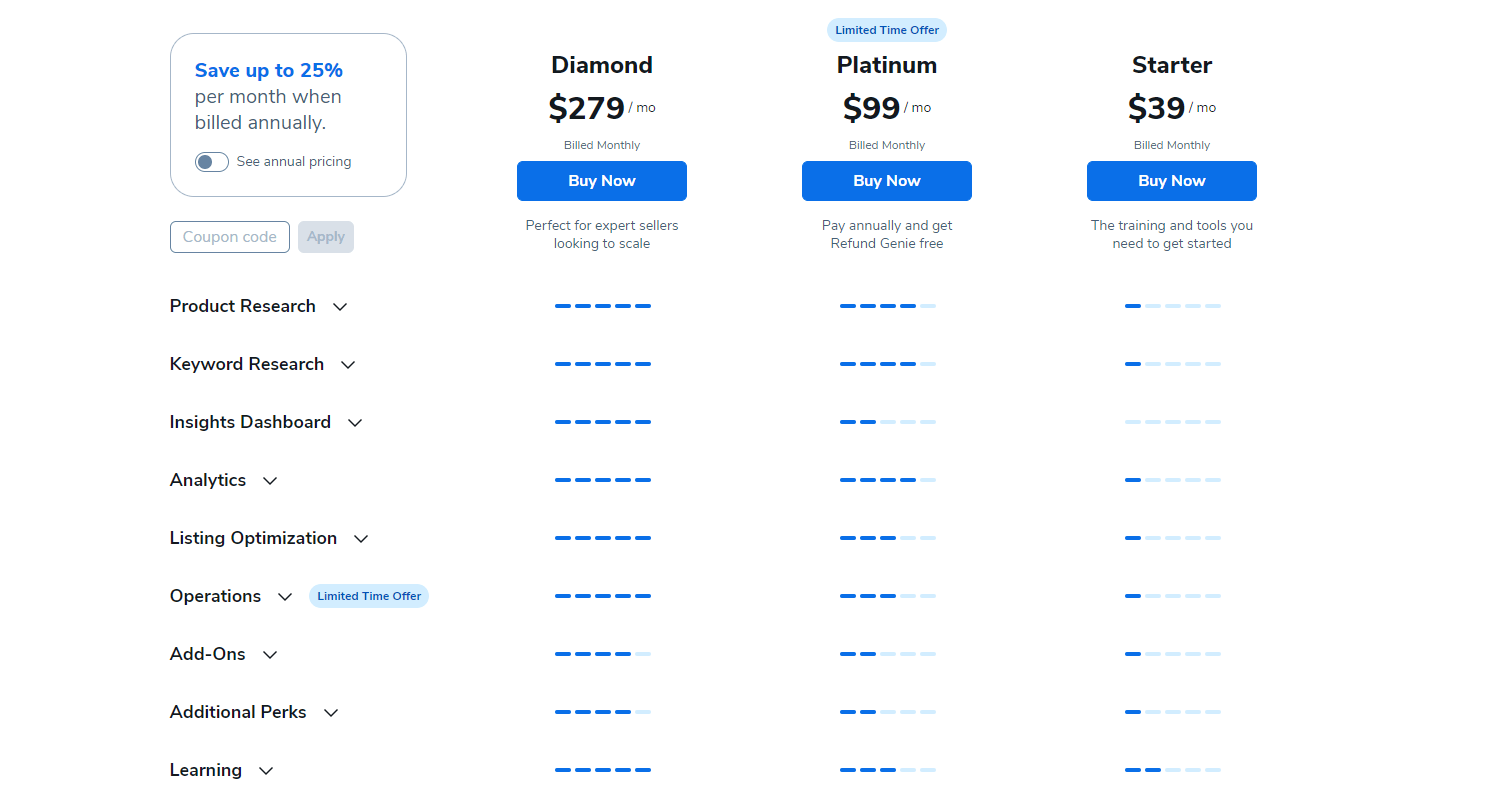
Task: Click the Limited Time Offer badge above Platinum
Action: coord(887,30)
